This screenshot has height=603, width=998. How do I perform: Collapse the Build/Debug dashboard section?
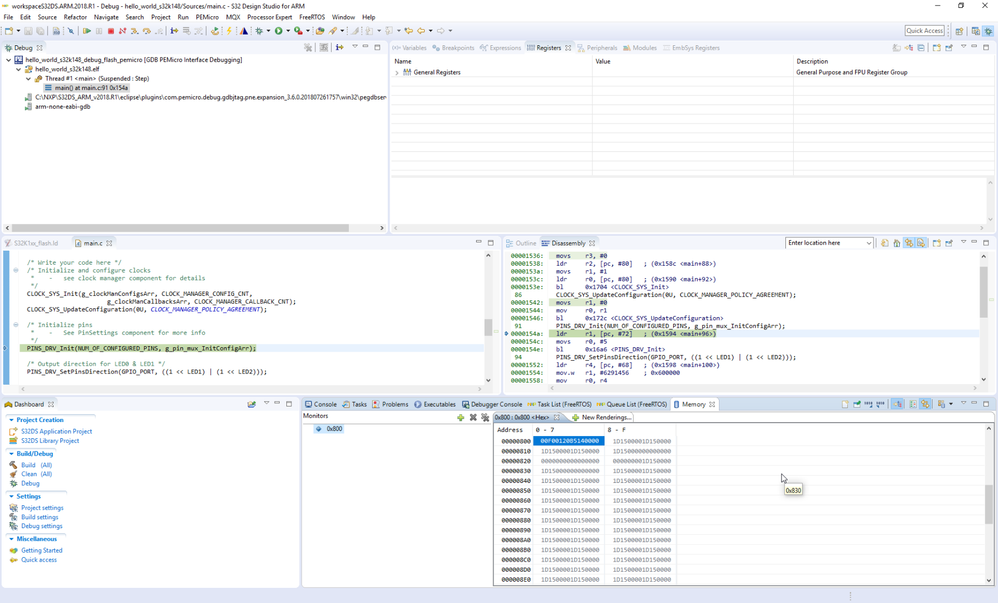pos(11,454)
